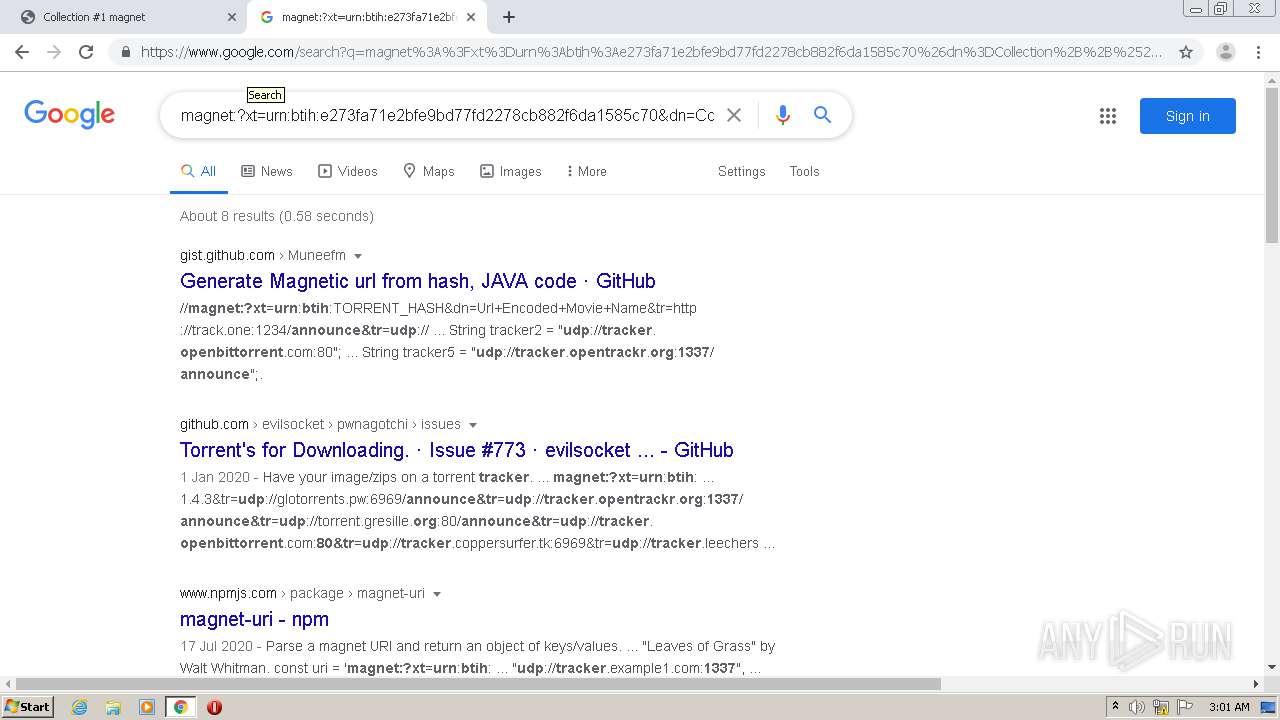This screenshot has width=1280, height=720.
Task: Click the horizontal scrollbar thumb
Action: tap(479, 684)
